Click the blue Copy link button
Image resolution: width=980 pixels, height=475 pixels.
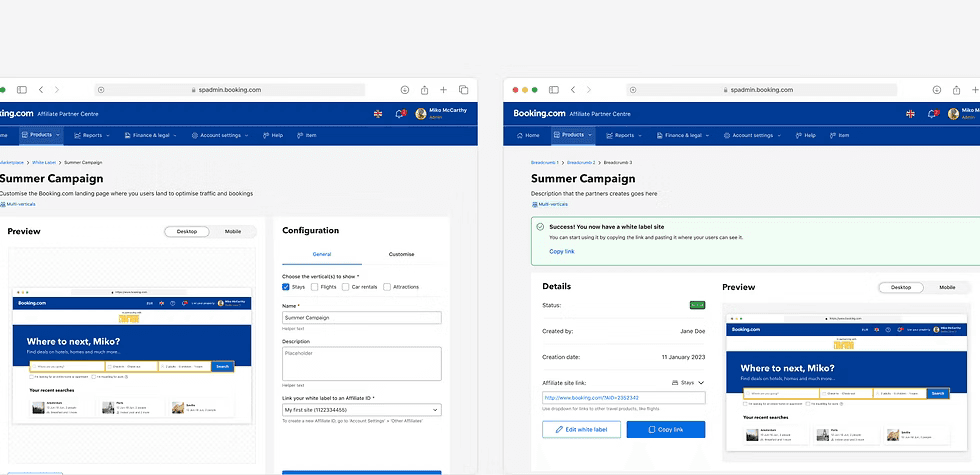(x=666, y=429)
